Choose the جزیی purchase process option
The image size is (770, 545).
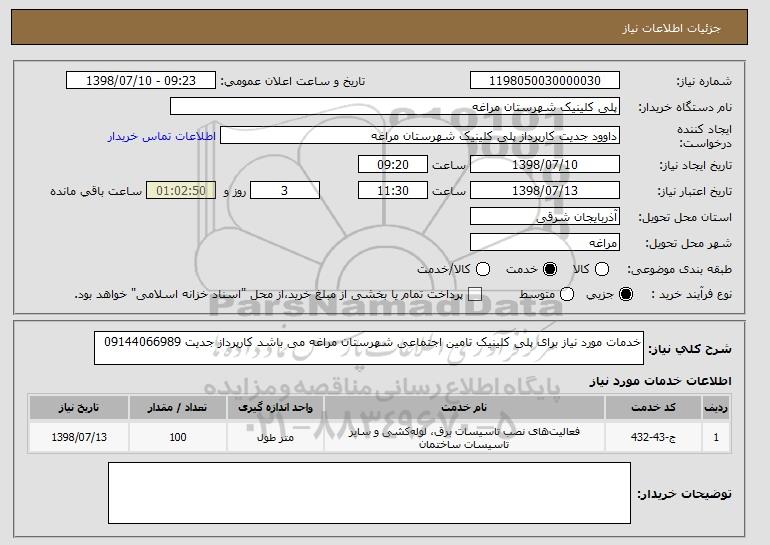point(626,295)
